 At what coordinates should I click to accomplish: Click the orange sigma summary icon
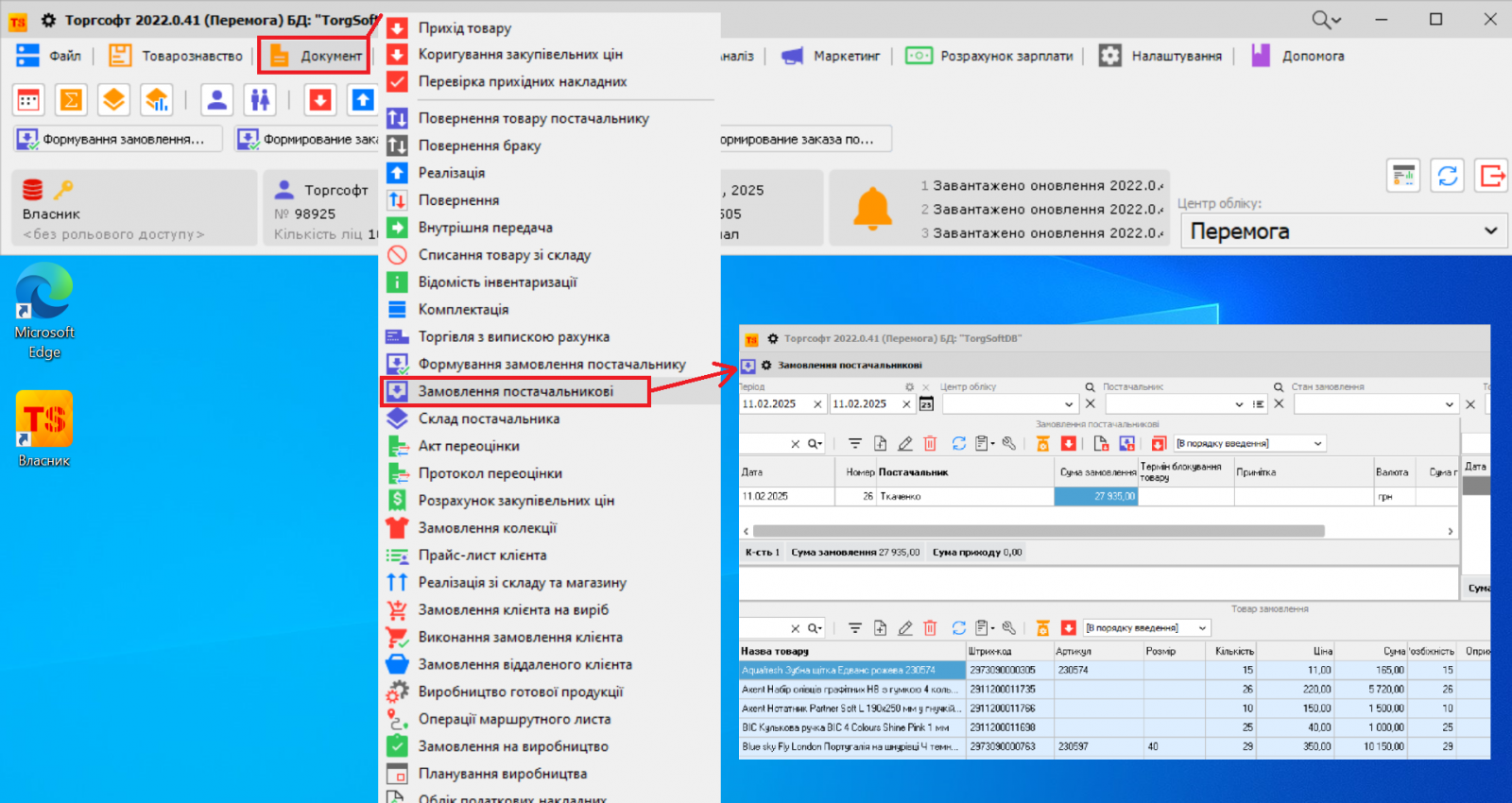[71, 99]
